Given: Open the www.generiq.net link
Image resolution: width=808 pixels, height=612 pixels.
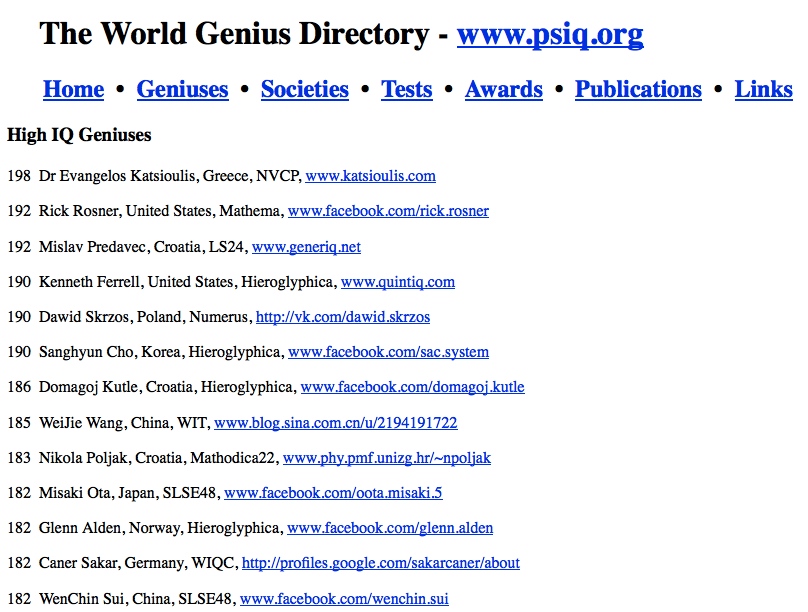Looking at the screenshot, I should [306, 247].
